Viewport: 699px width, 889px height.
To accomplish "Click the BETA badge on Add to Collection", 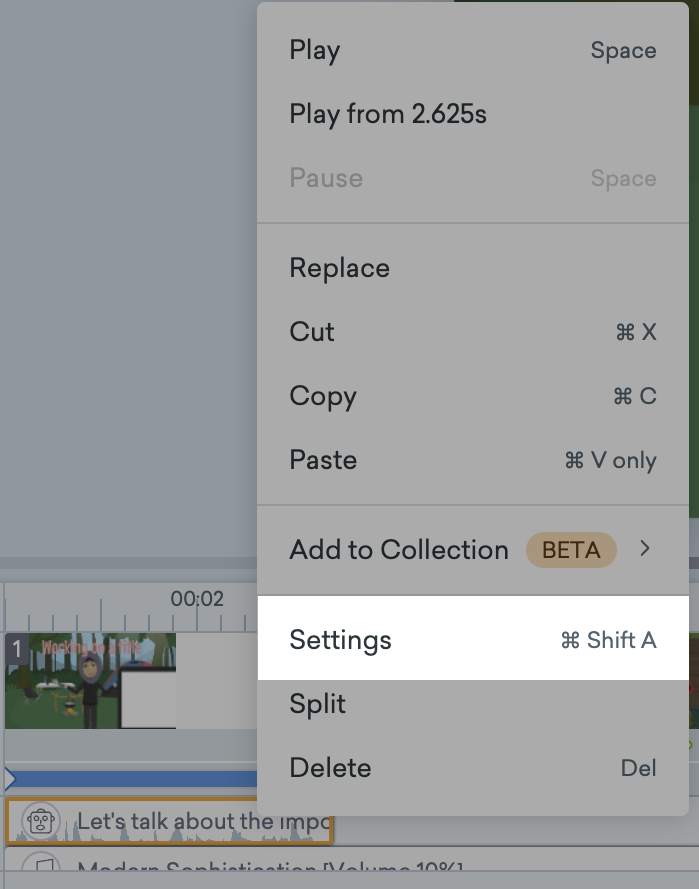I will point(571,550).
